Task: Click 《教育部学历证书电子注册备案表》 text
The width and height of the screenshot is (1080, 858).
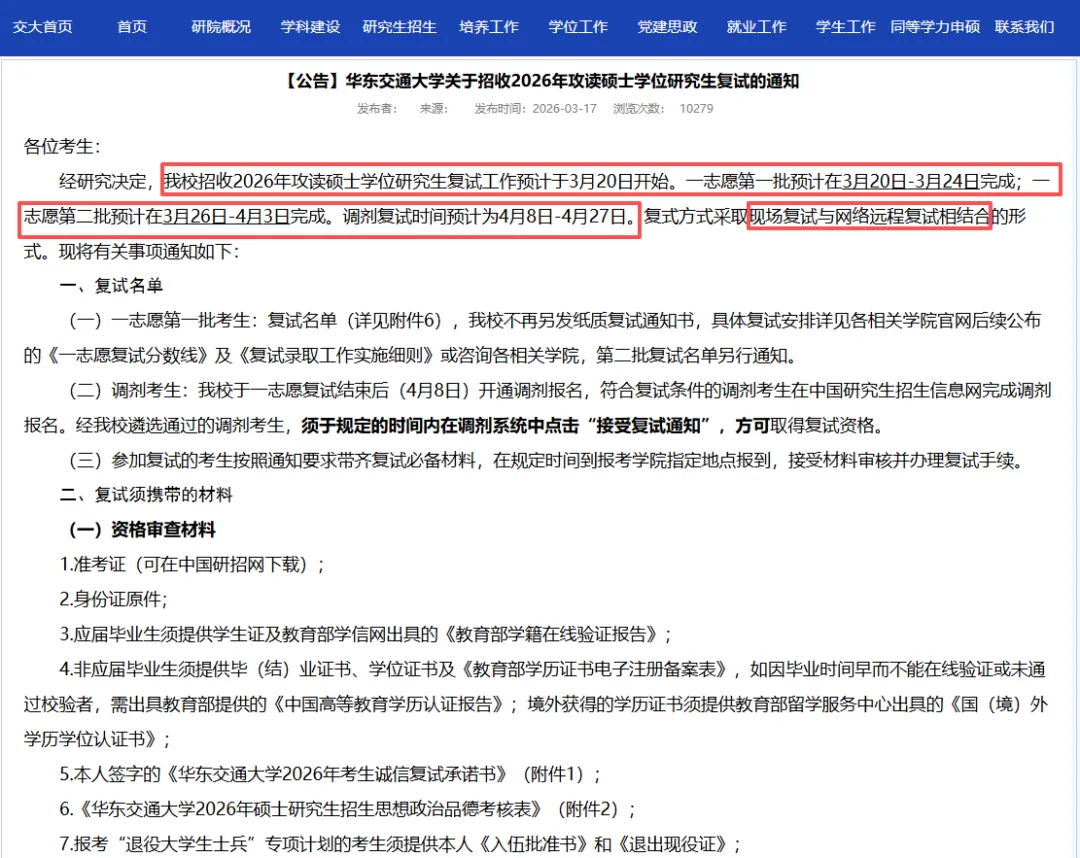Action: coord(594,669)
